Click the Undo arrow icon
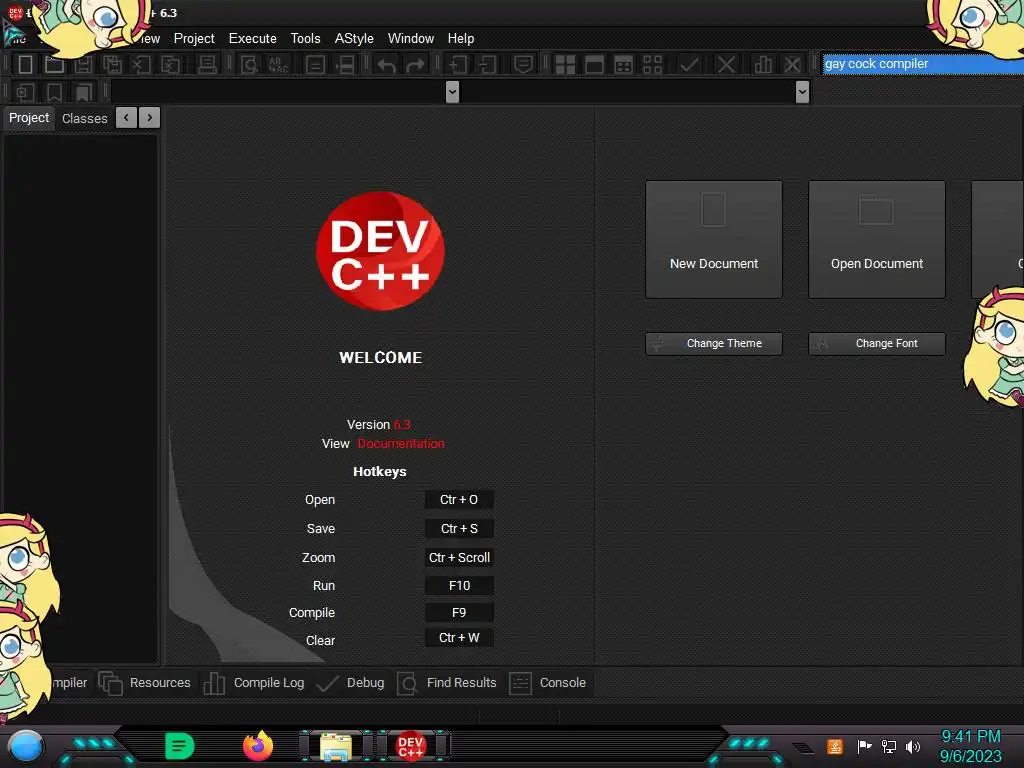 [386, 64]
